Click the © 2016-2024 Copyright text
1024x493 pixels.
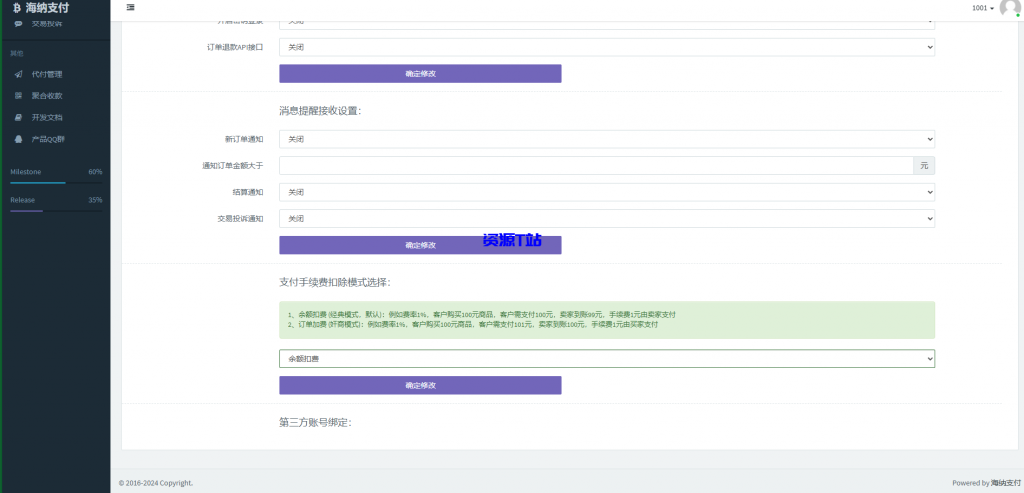[155, 483]
